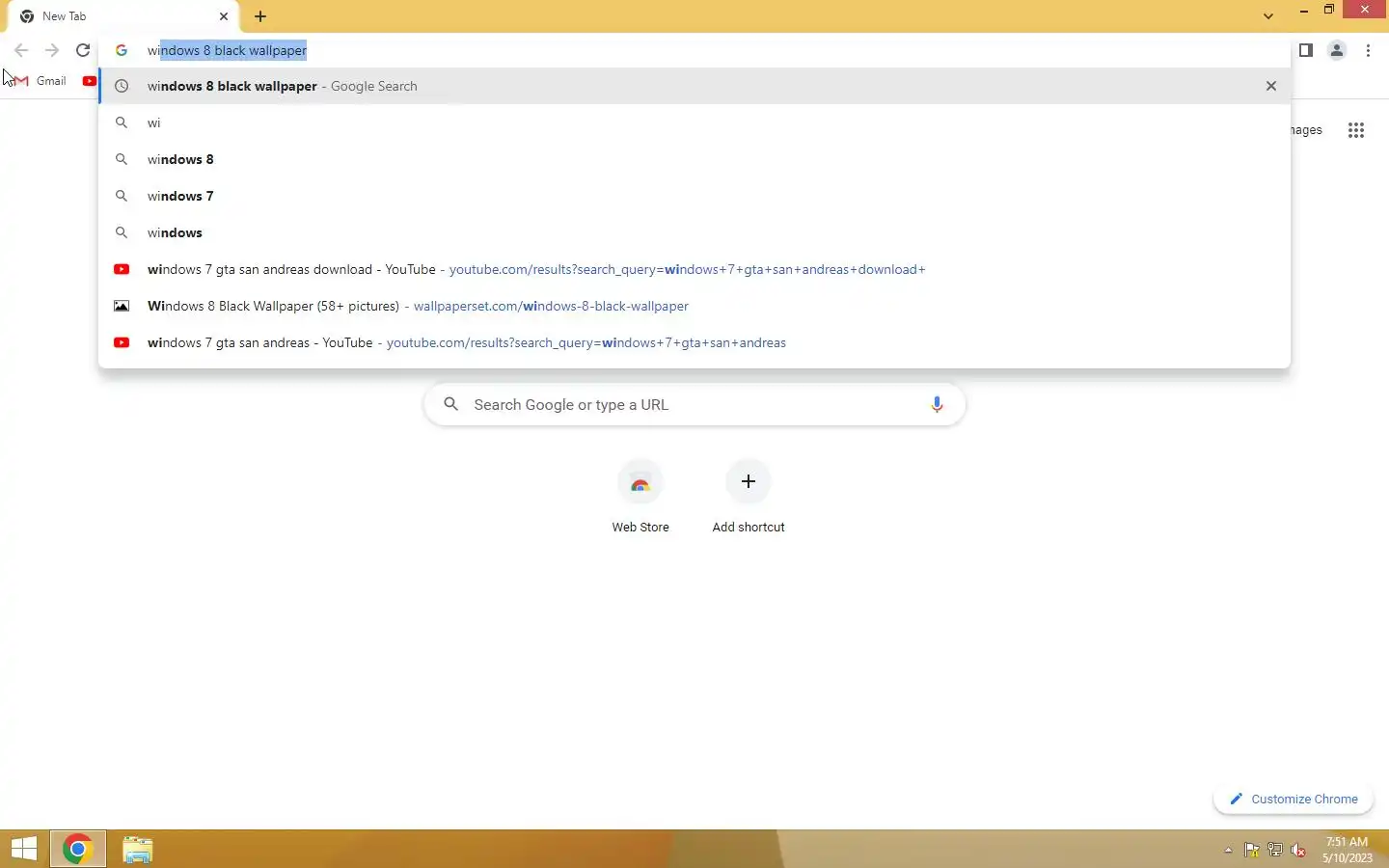Open File Explorer from the taskbar
The image size is (1389, 868).
pos(138,850)
